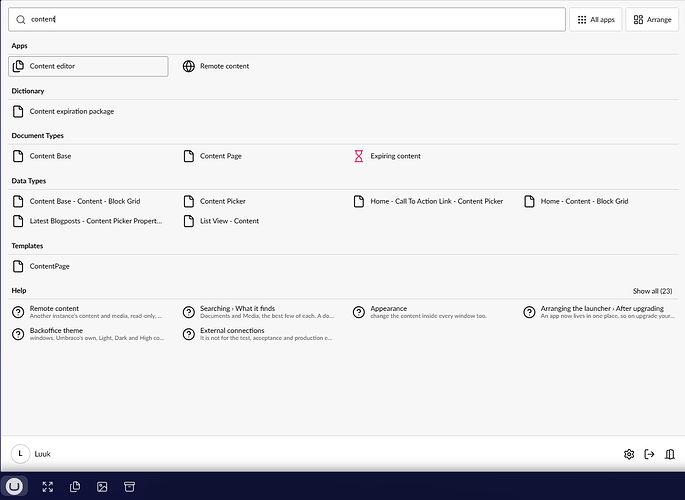Open 'Latest Blogposts - Content Picker Propert...'
The image size is (685, 500).
[x=96, y=221]
